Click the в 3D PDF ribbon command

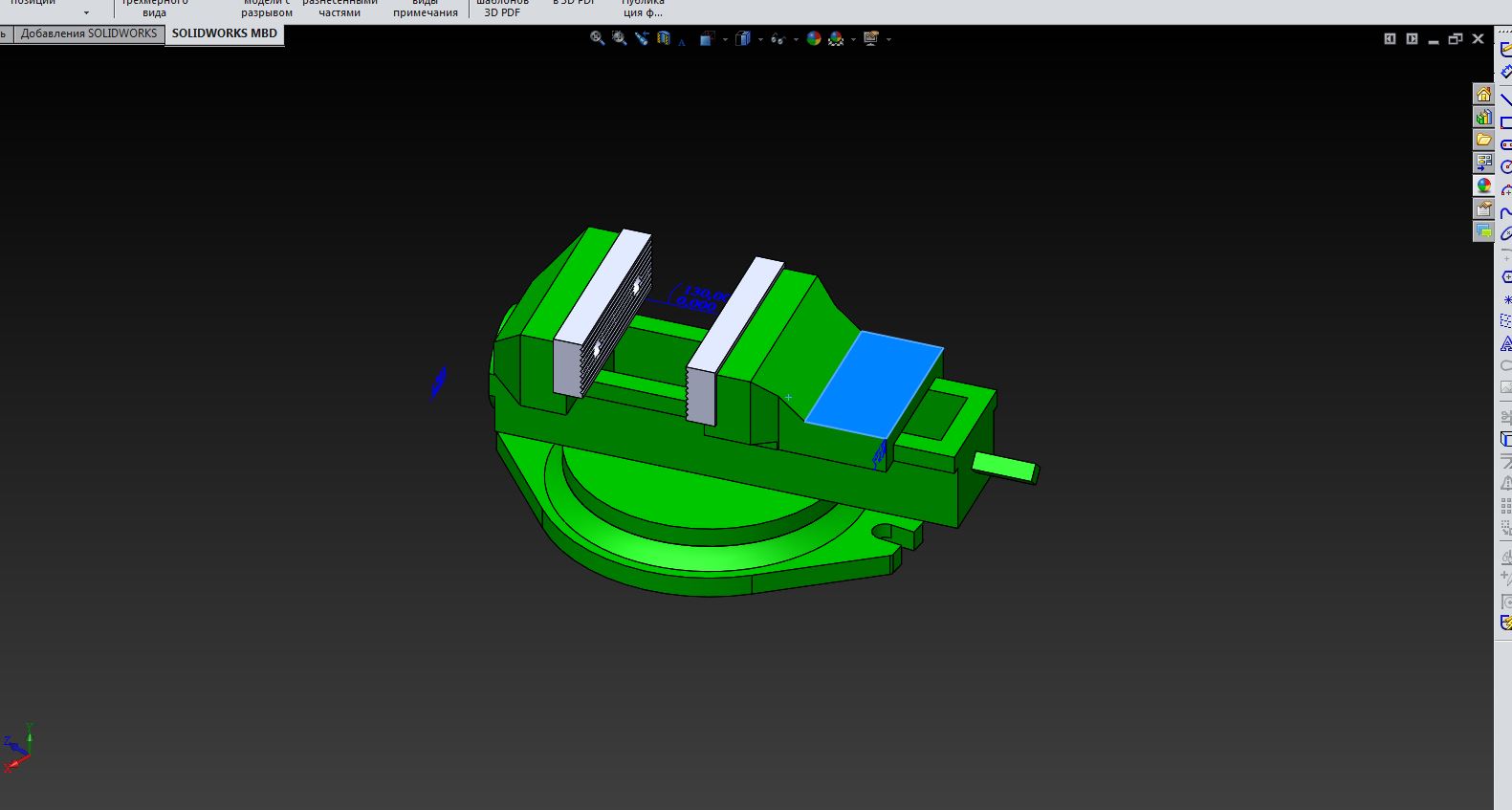[x=574, y=4]
